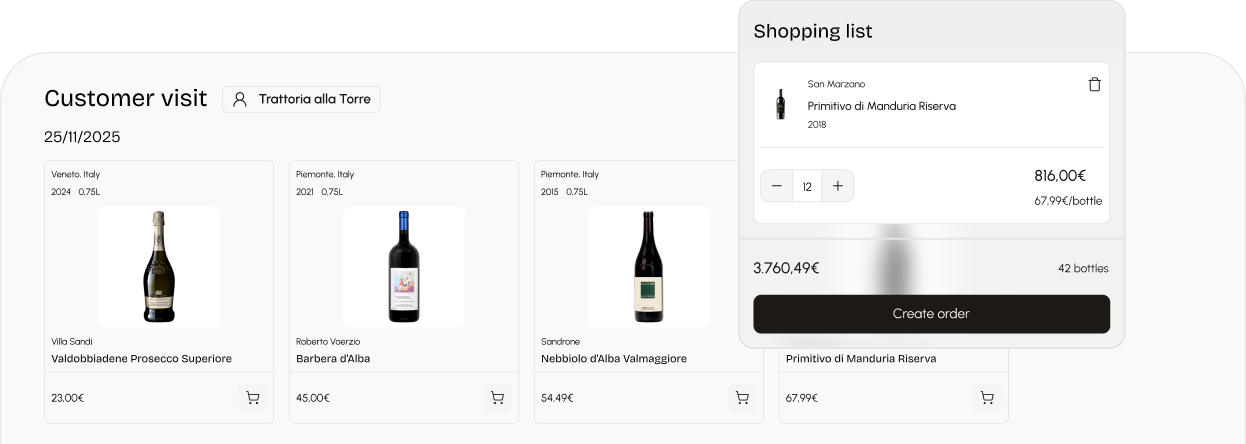Open the Villa Sandi Prosecco bottle image

click(x=159, y=266)
